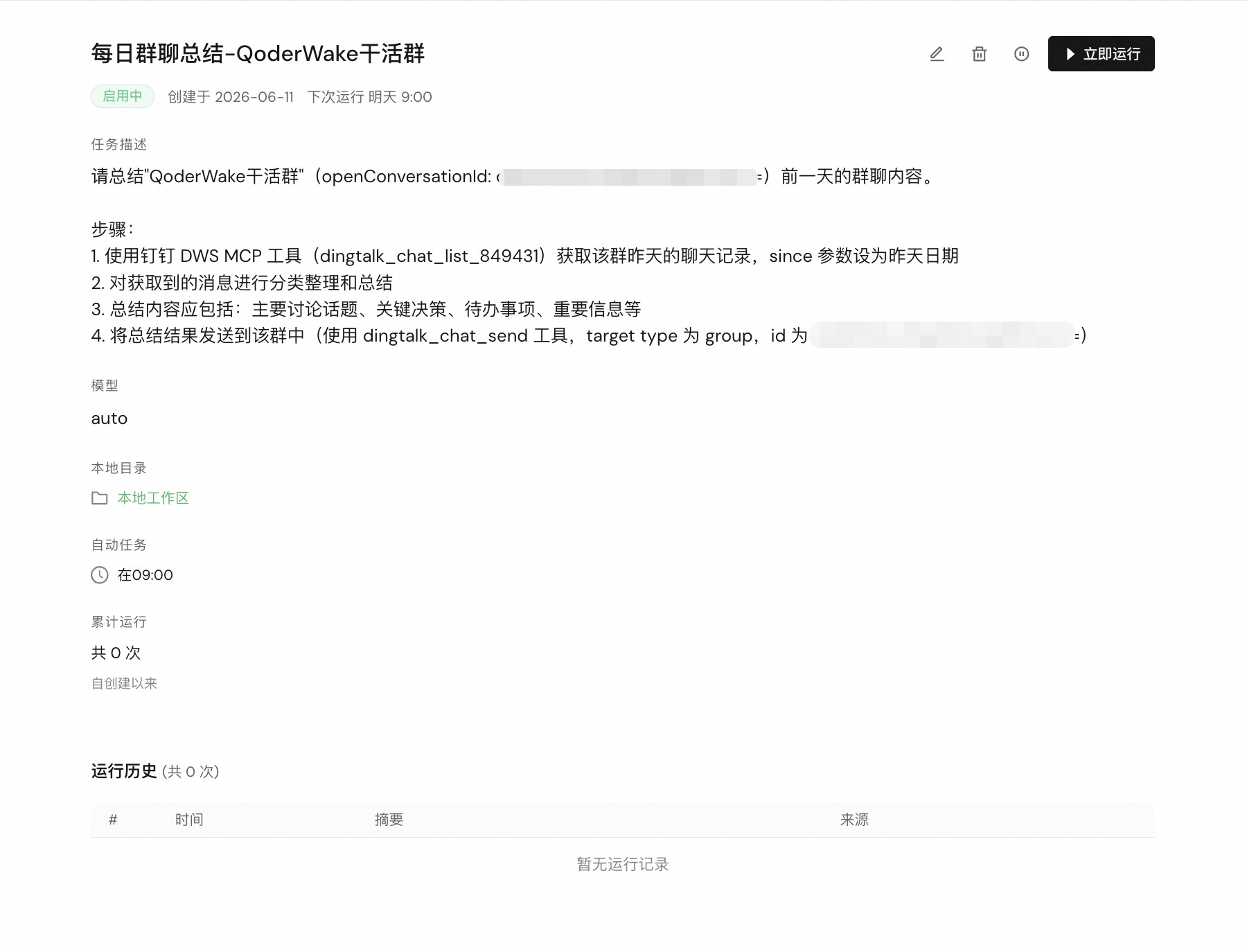This screenshot has width=1247, height=952.
Task: Click the 运行历史 heading
Action: pyautogui.click(x=124, y=771)
